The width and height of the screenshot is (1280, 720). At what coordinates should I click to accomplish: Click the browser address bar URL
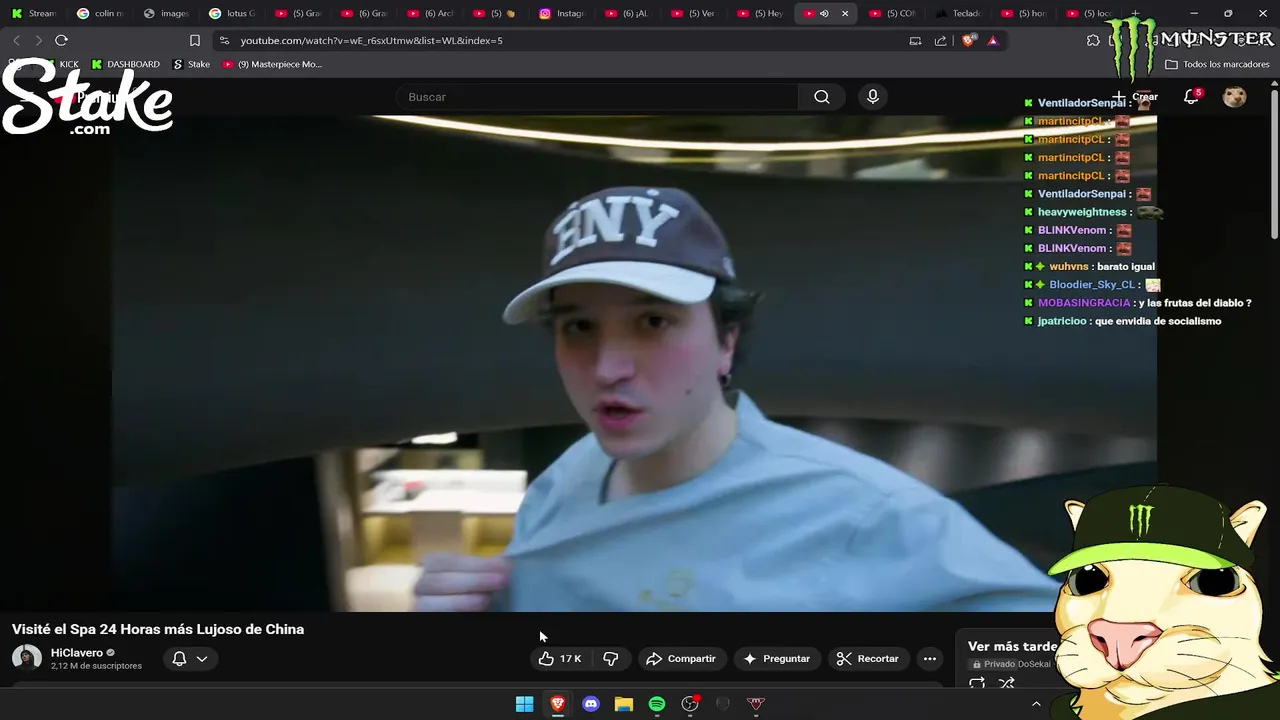coord(372,40)
